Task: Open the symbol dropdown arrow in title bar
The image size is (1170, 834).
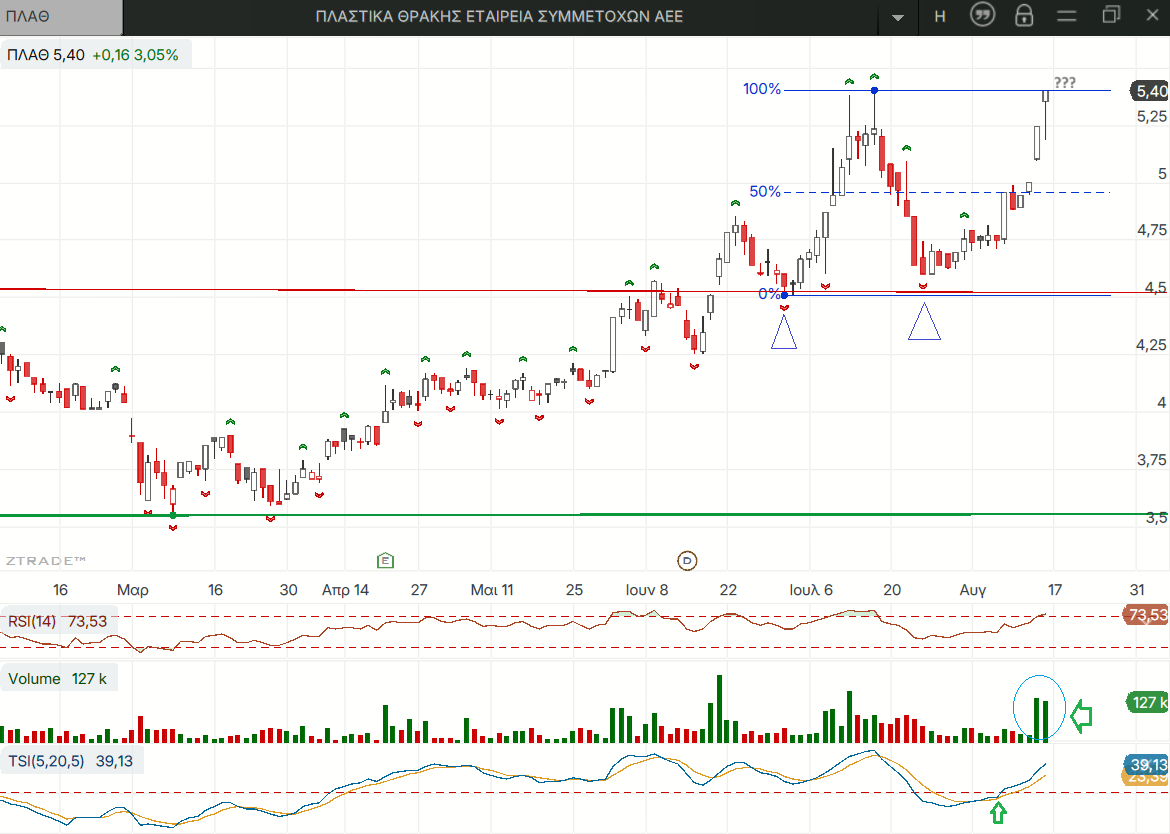Action: [898, 16]
